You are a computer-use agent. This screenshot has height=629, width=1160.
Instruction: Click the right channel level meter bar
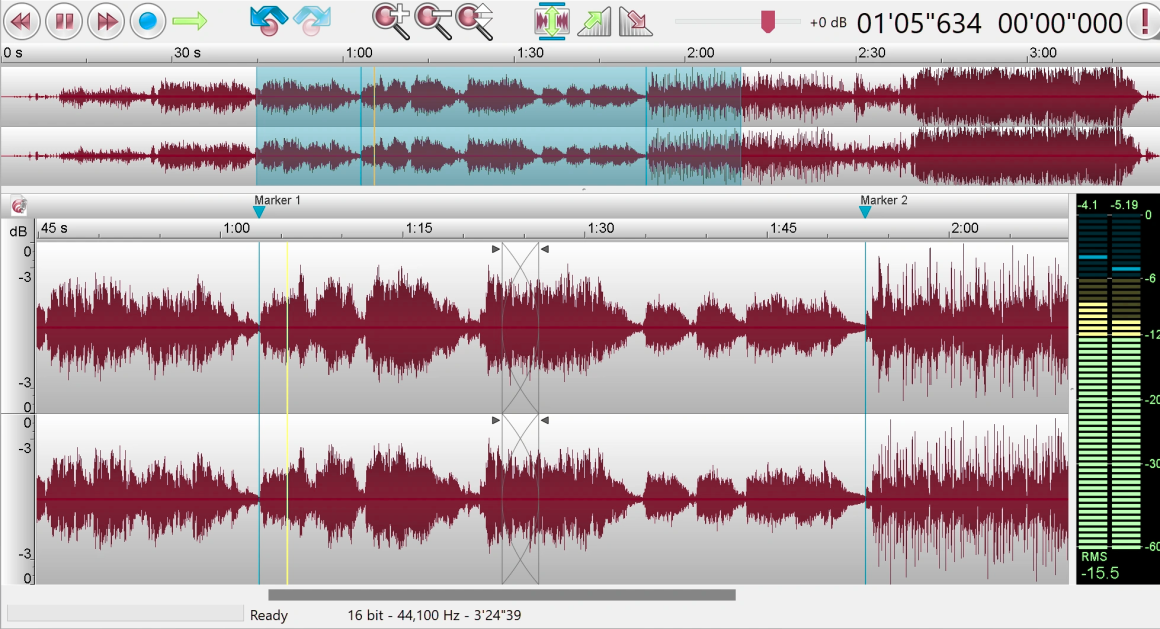tap(1126, 381)
